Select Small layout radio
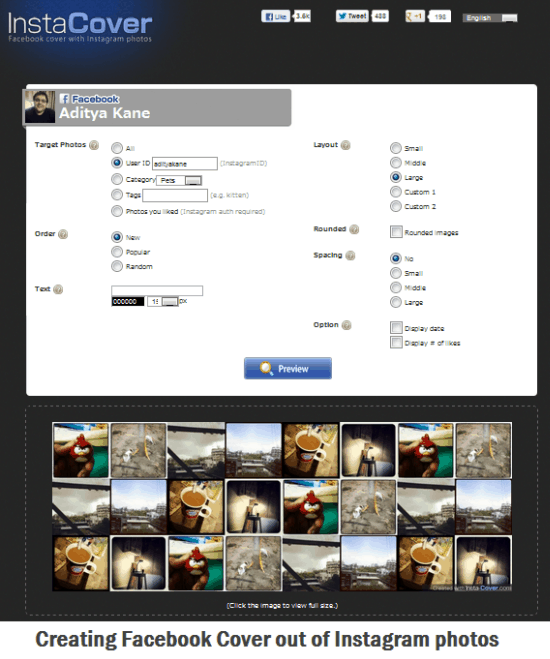 click(x=395, y=148)
